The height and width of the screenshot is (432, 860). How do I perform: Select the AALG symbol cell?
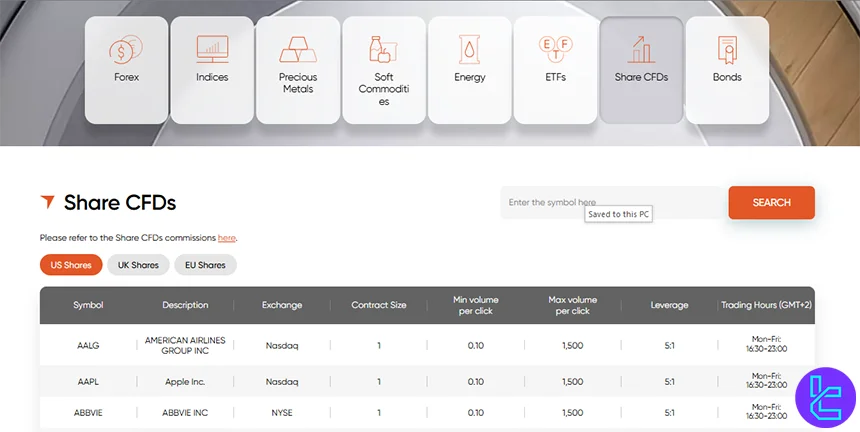click(88, 345)
